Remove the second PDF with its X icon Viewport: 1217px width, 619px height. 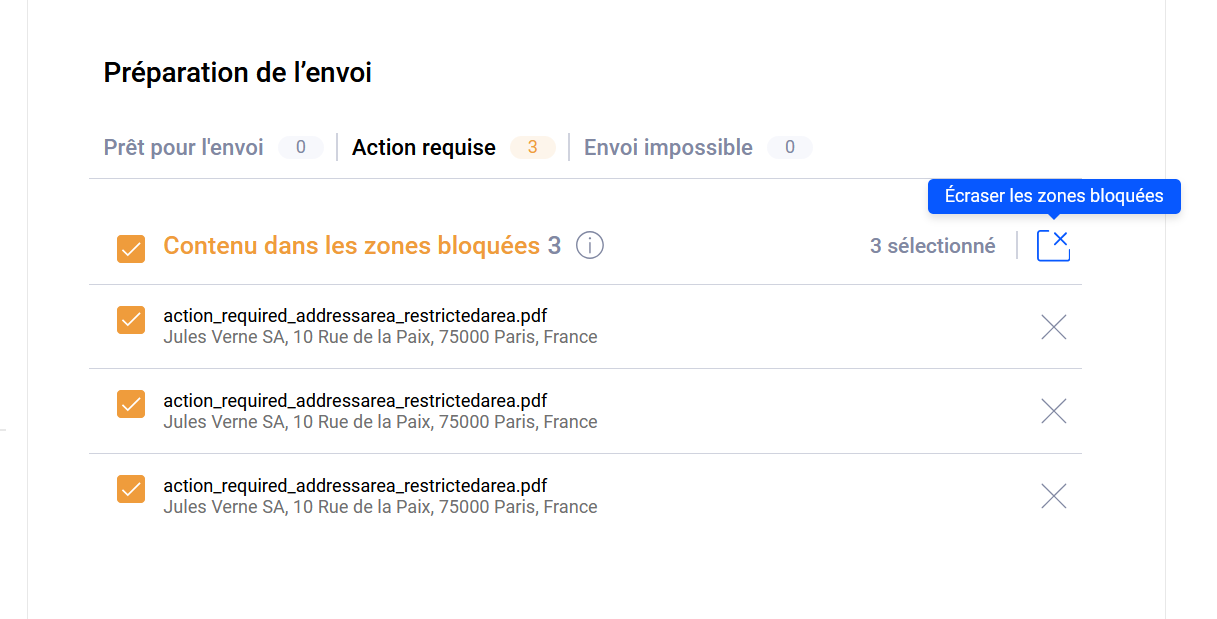(1053, 411)
